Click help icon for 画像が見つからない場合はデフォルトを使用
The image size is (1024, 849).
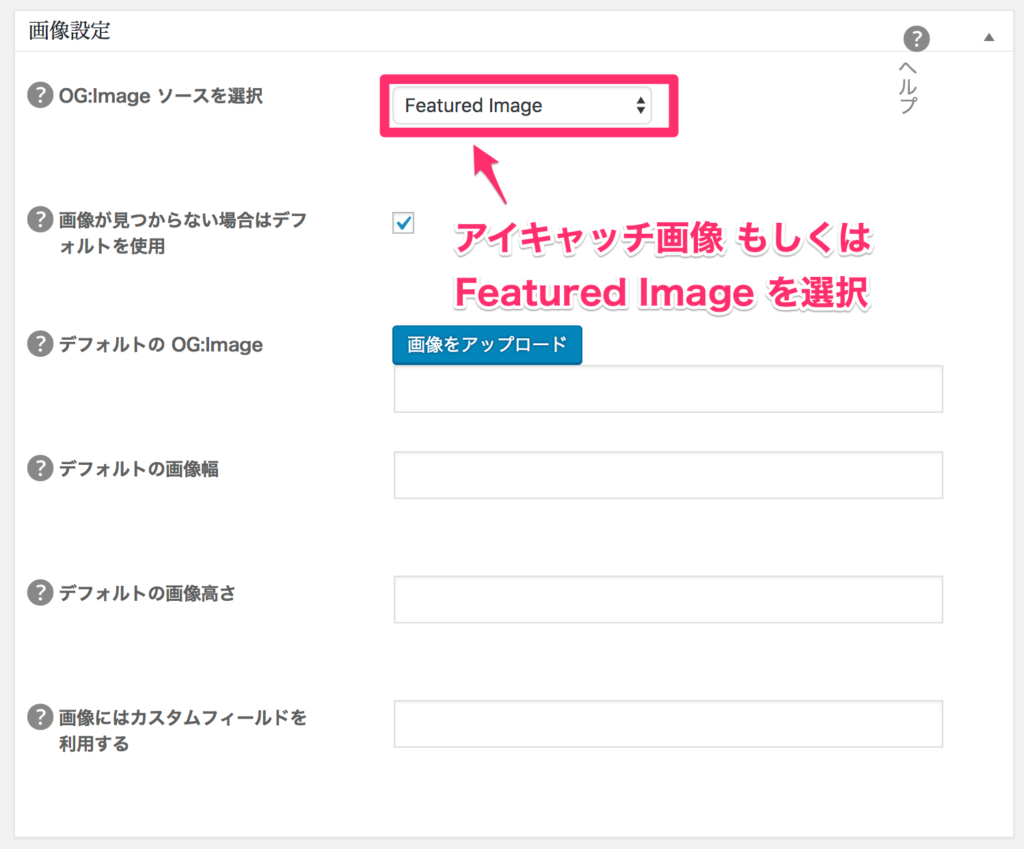pos(40,219)
